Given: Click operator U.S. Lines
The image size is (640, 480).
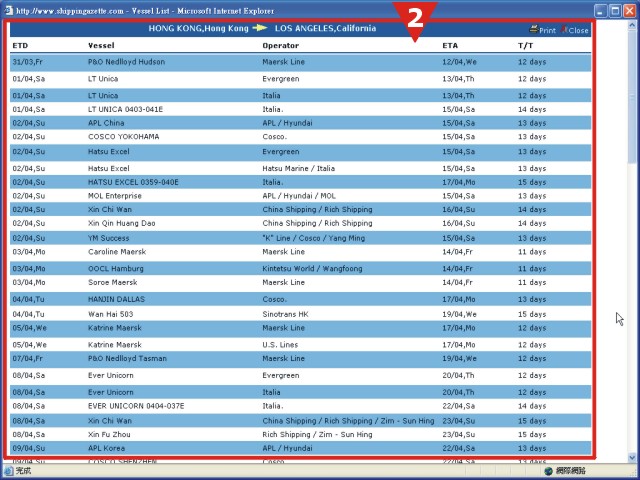Looking at the screenshot, I should click(280, 345).
